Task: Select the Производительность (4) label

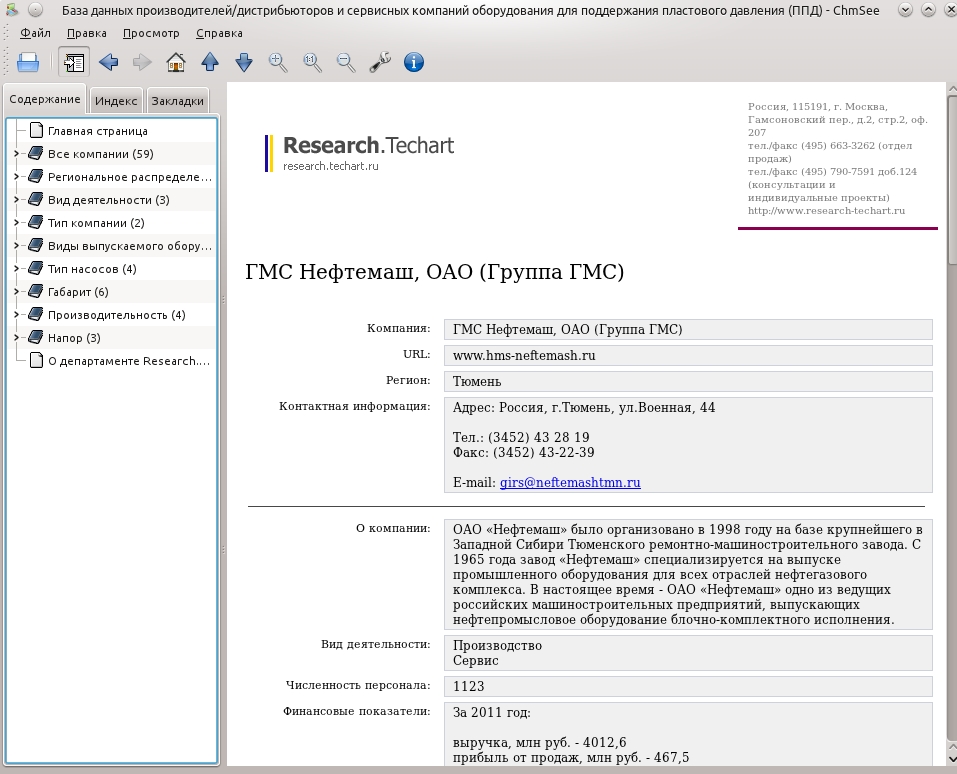Action: pyautogui.click(x=117, y=315)
